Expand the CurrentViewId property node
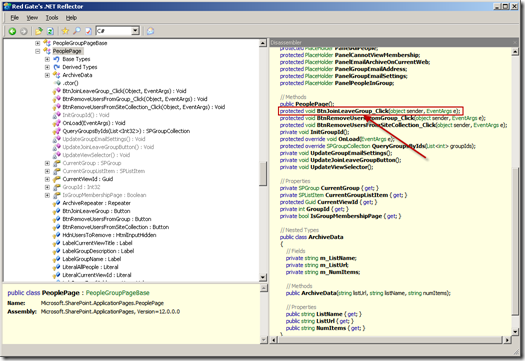The image size is (525, 361). [47, 179]
